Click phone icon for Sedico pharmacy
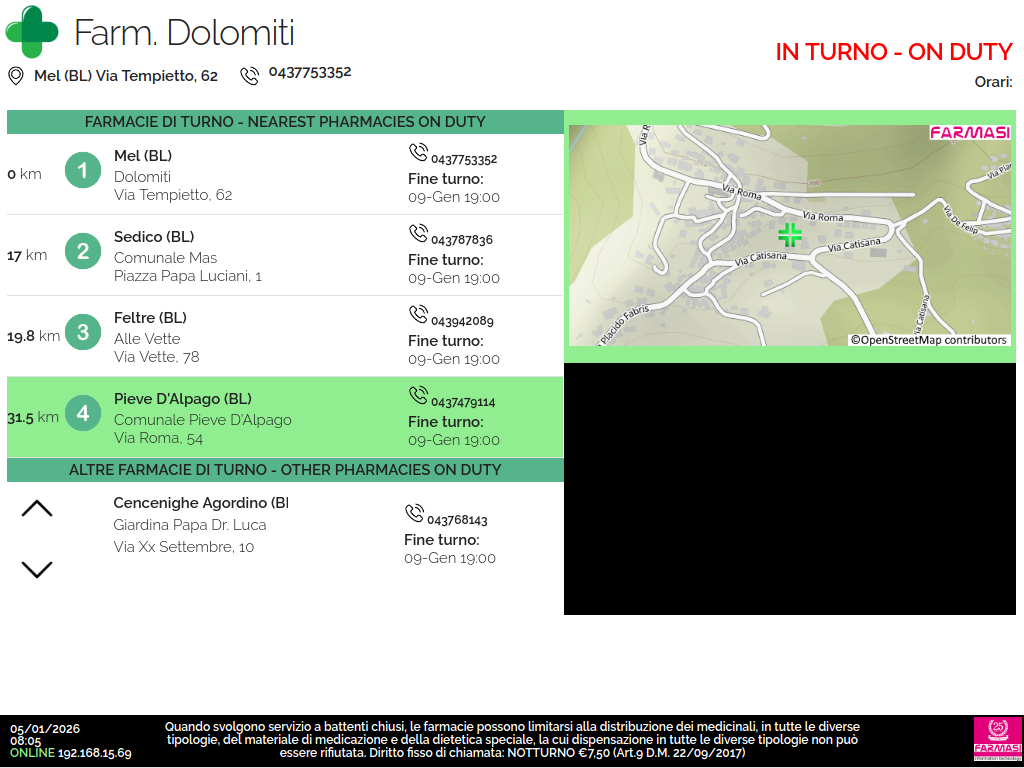 click(x=418, y=234)
